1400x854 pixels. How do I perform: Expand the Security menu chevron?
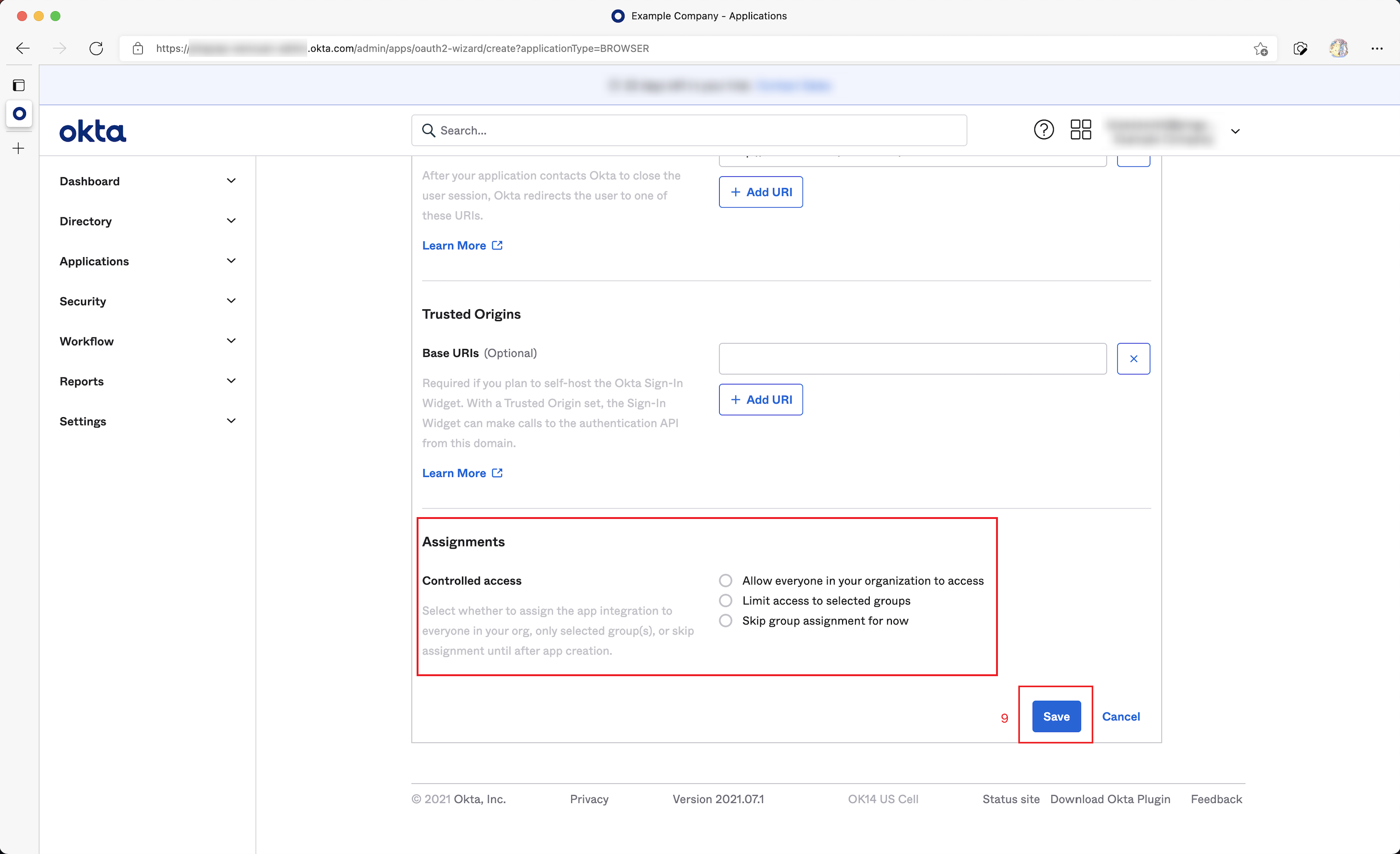pos(231,301)
